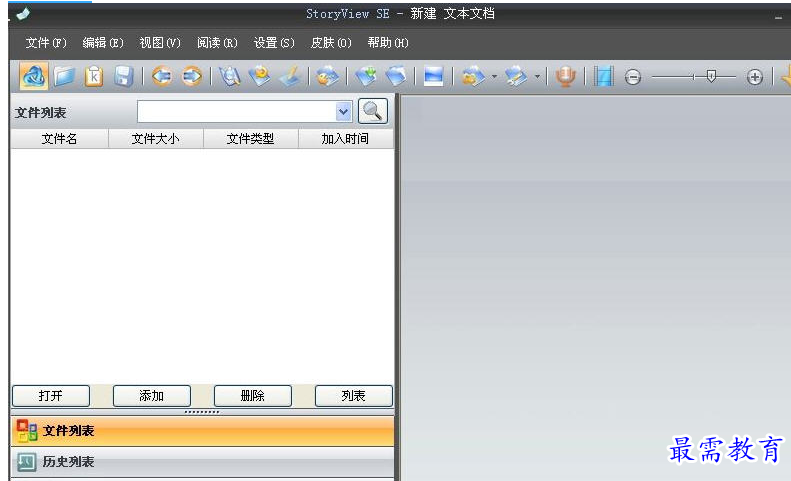Click the StoryView feather app icon

click(23, 14)
